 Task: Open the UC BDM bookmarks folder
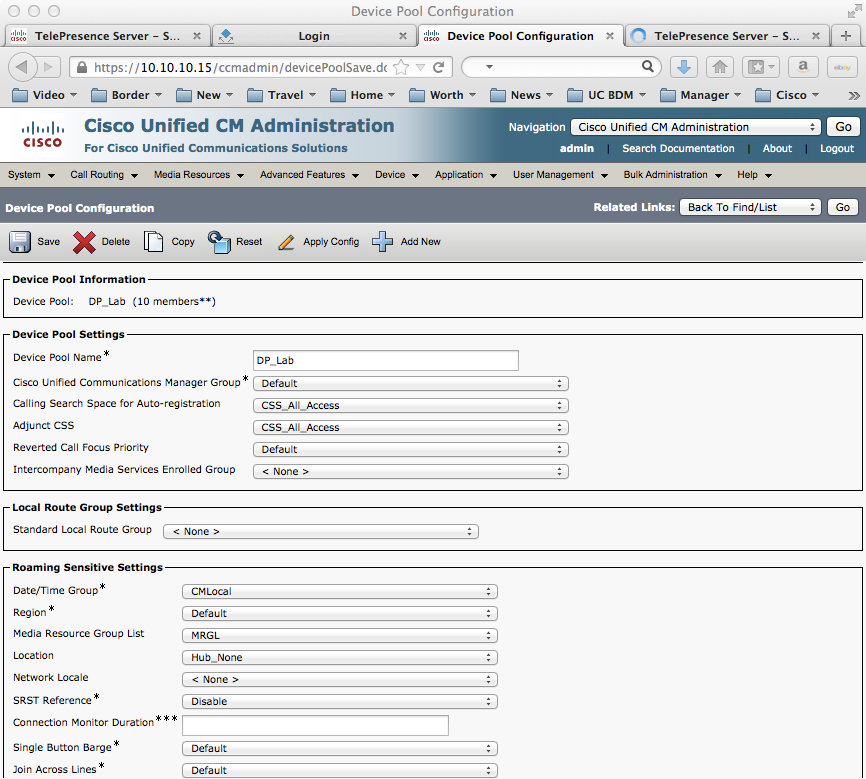click(607, 96)
